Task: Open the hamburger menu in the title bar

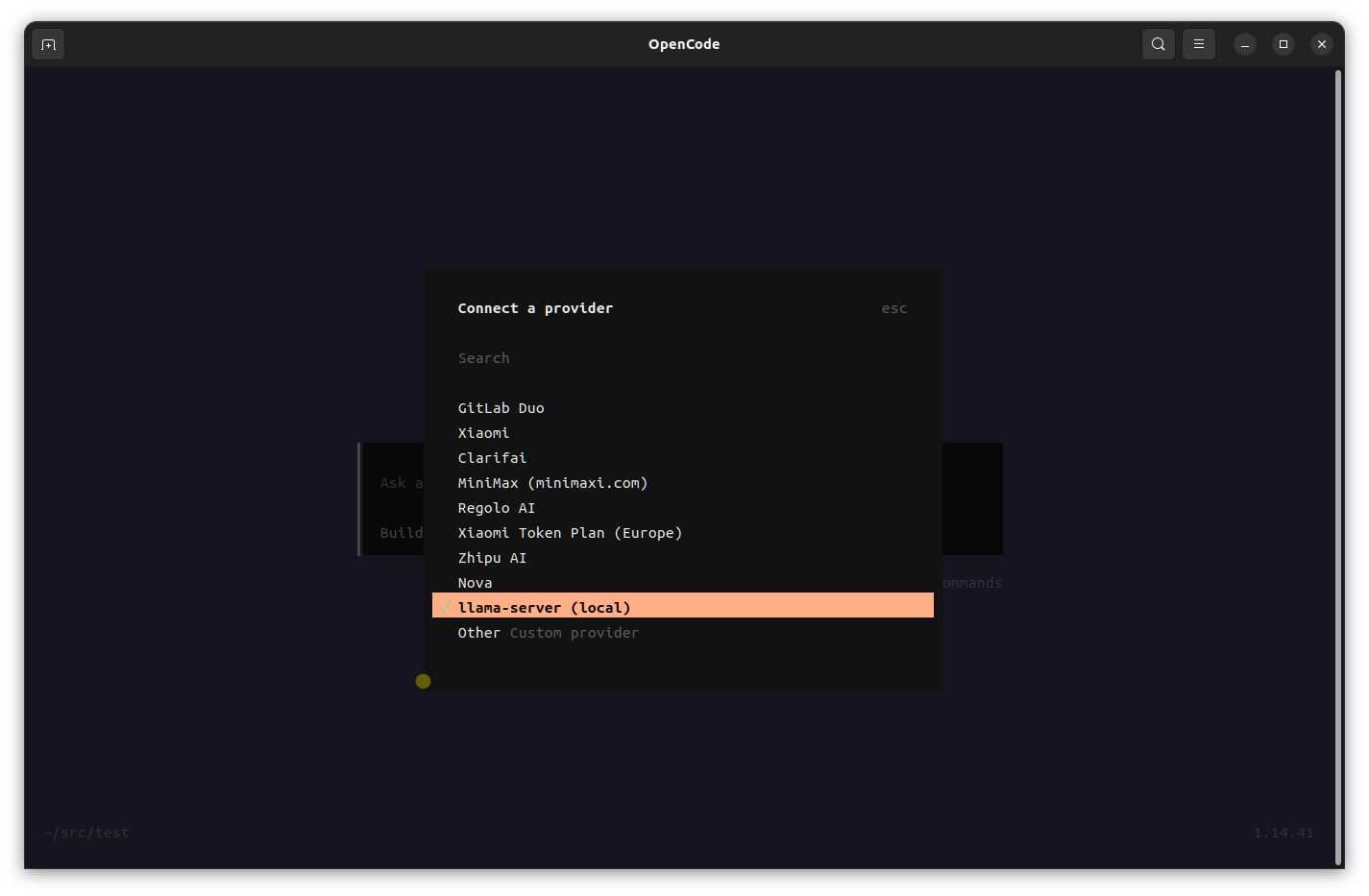Action: (x=1198, y=44)
